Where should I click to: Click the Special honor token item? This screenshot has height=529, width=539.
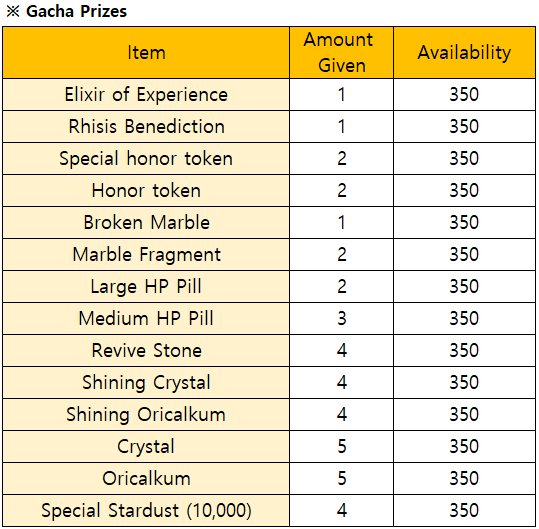(146, 158)
